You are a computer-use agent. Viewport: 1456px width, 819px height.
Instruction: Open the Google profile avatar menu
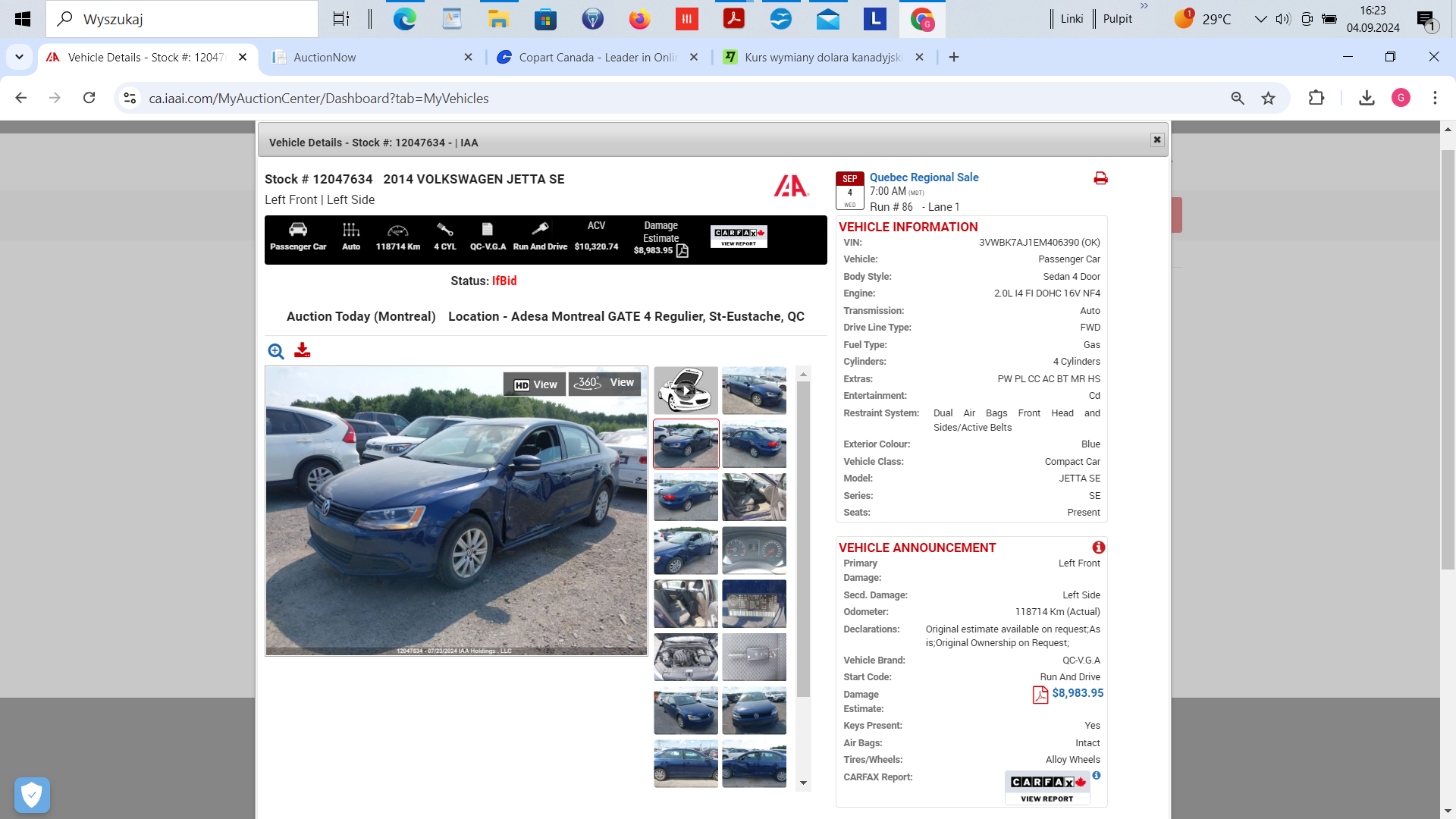pyautogui.click(x=1401, y=98)
